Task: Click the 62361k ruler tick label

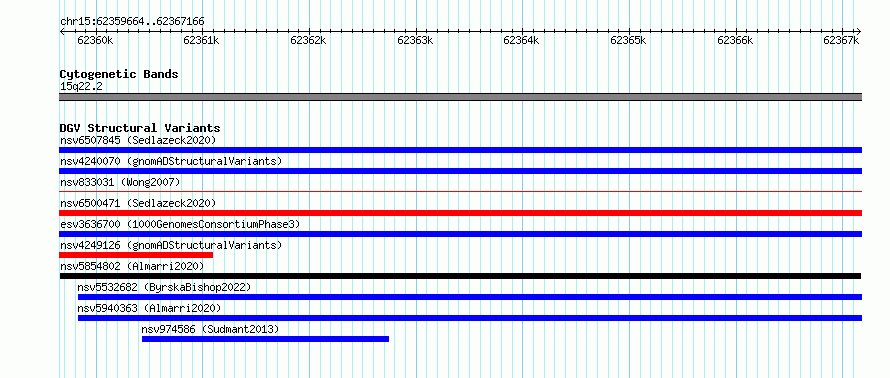Action: coord(202,40)
